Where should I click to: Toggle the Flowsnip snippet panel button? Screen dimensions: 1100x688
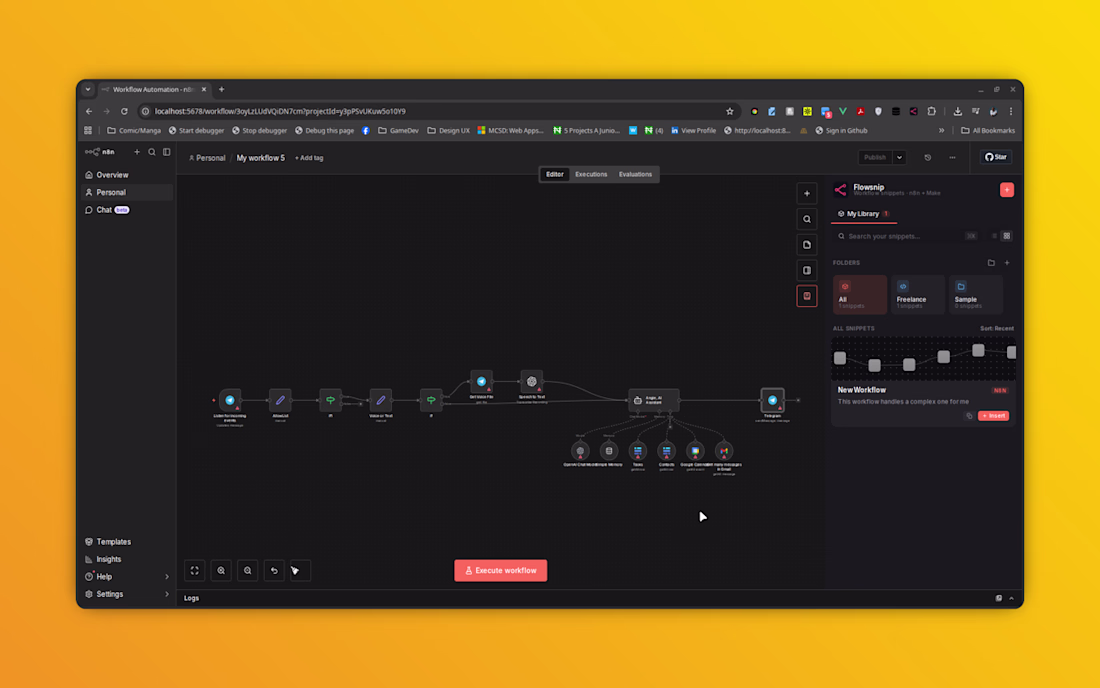(807, 296)
